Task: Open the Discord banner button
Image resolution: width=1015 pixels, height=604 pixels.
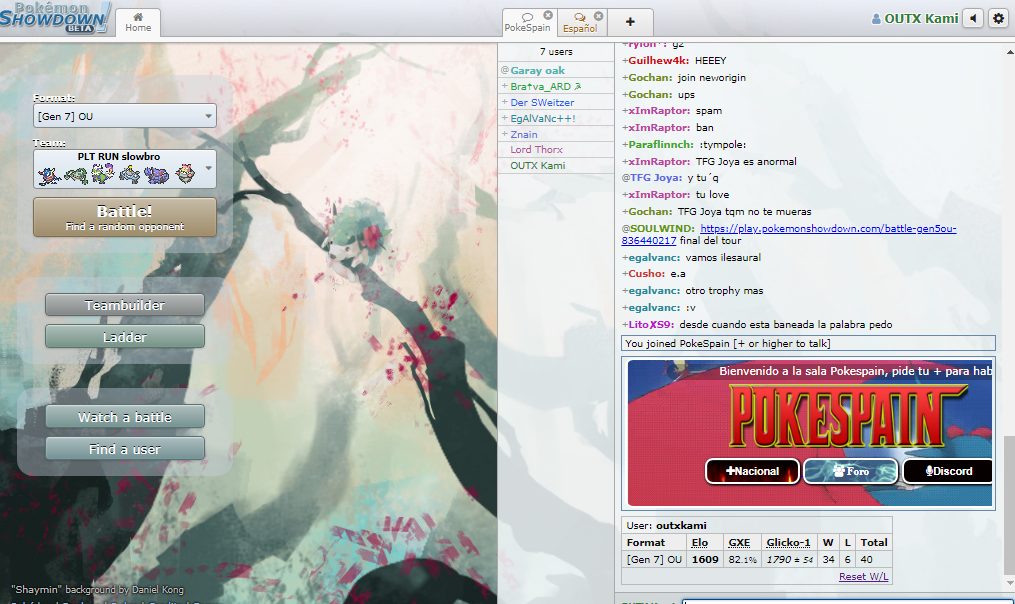Action: pyautogui.click(x=948, y=471)
